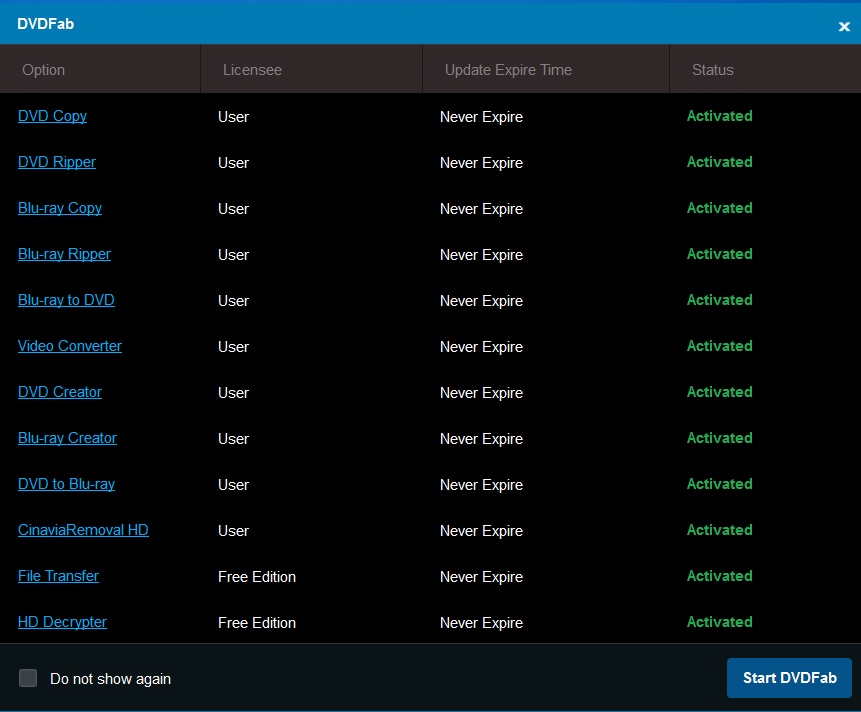Open the DVD Creator link
861x712 pixels.
click(60, 393)
